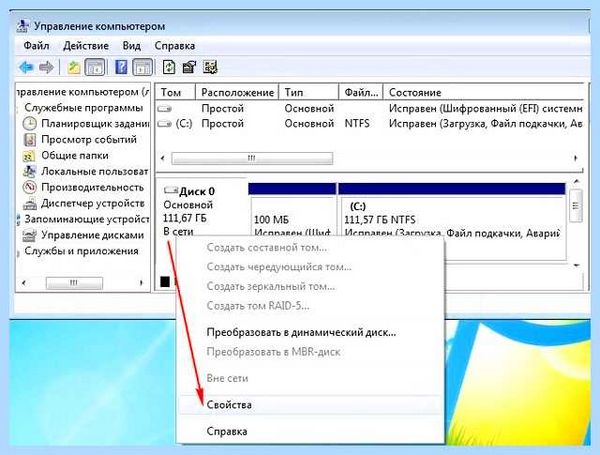The width and height of the screenshot is (600, 455).
Task: Click the icon beside Общие папки
Action: [29, 156]
